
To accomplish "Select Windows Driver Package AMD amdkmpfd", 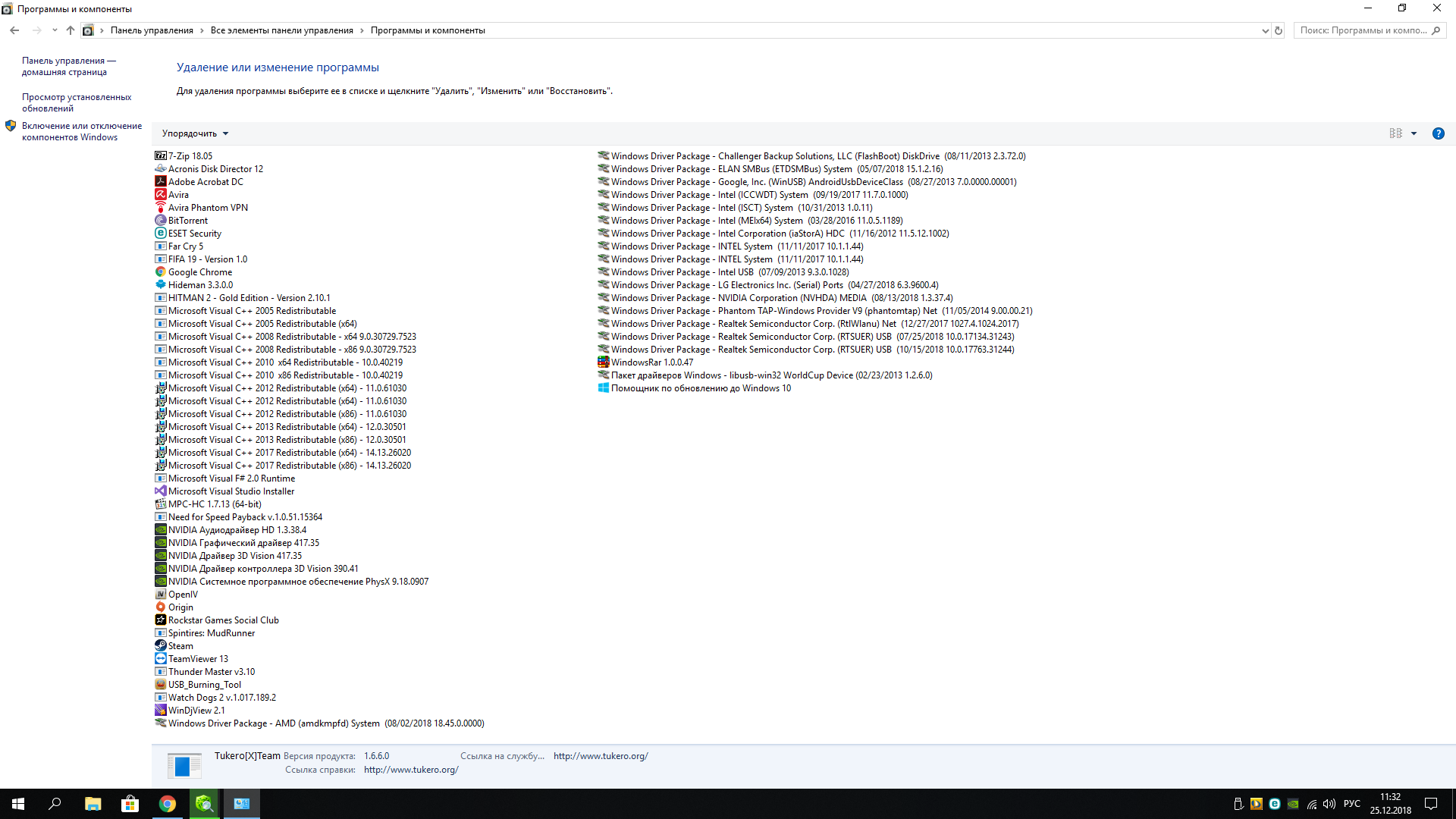I will coord(325,723).
